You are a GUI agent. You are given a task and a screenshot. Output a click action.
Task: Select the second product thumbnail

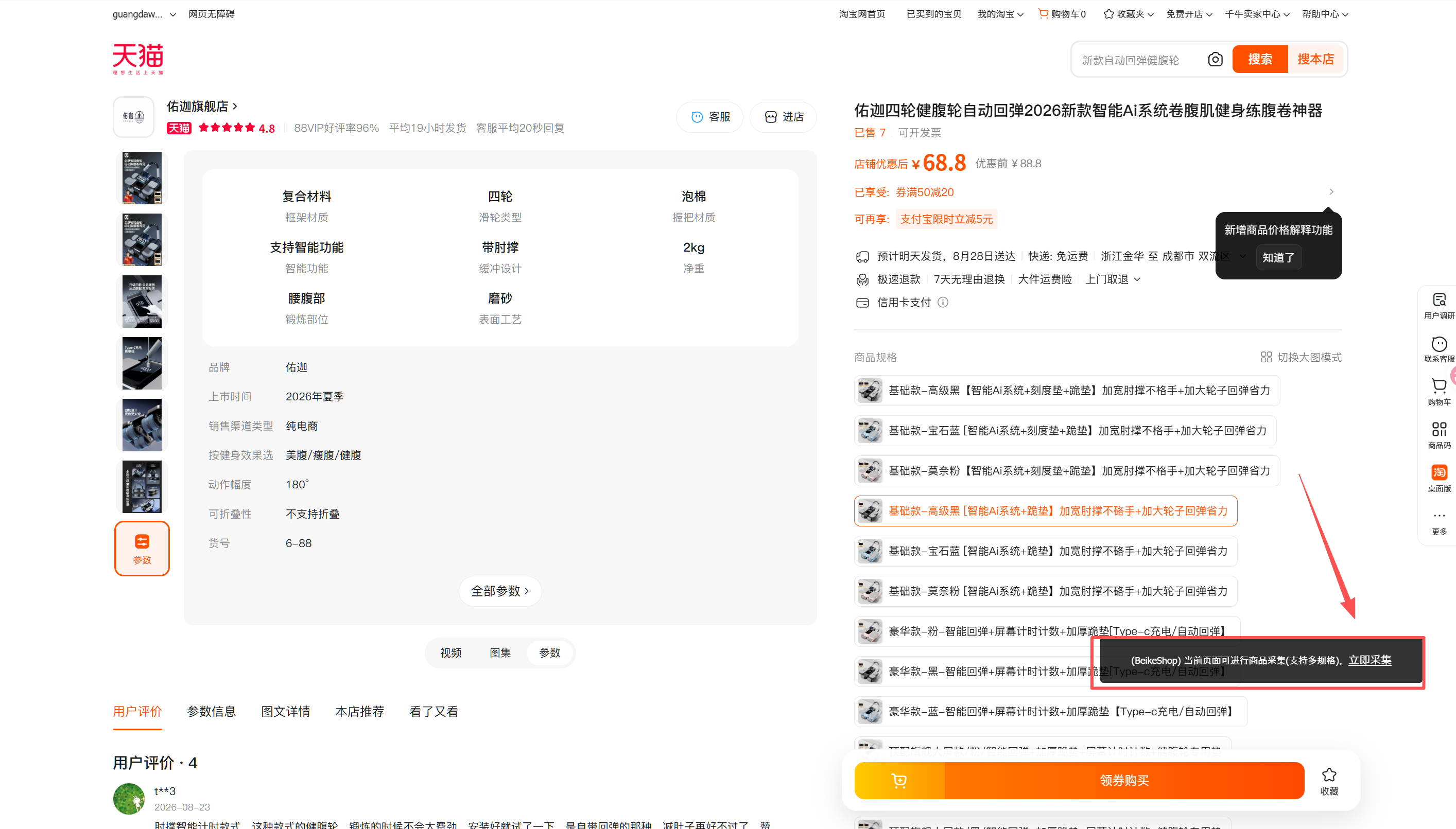point(142,240)
